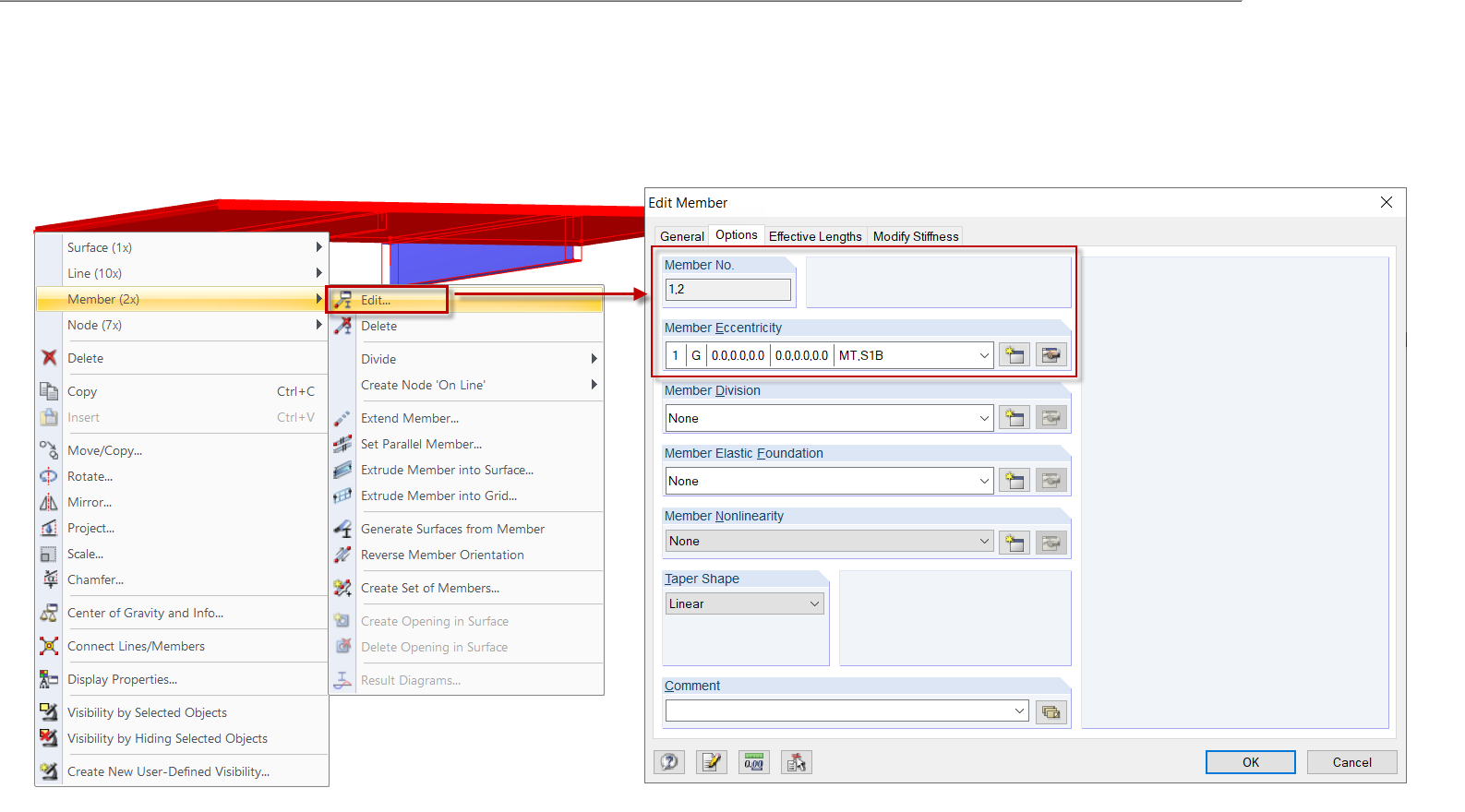
Task: Click the Visibility by Hiding Selected Objects icon
Action: [49, 738]
